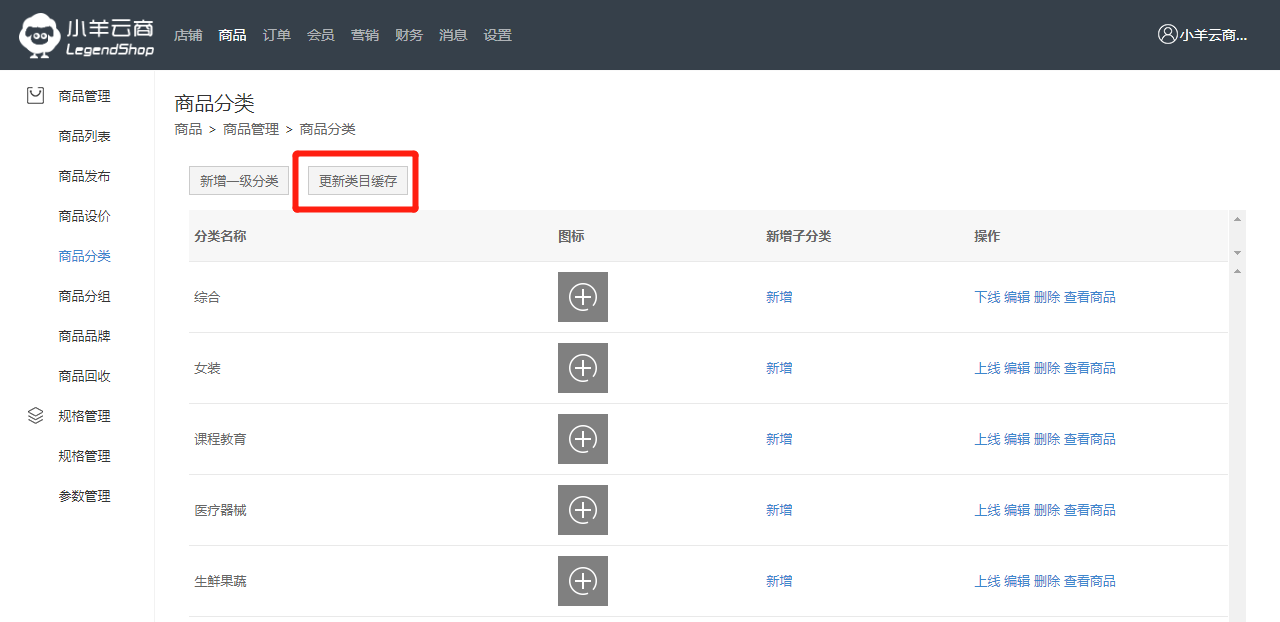This screenshot has width=1280, height=622.
Task: Click the plus icon for 综合 category
Action: 582,297
